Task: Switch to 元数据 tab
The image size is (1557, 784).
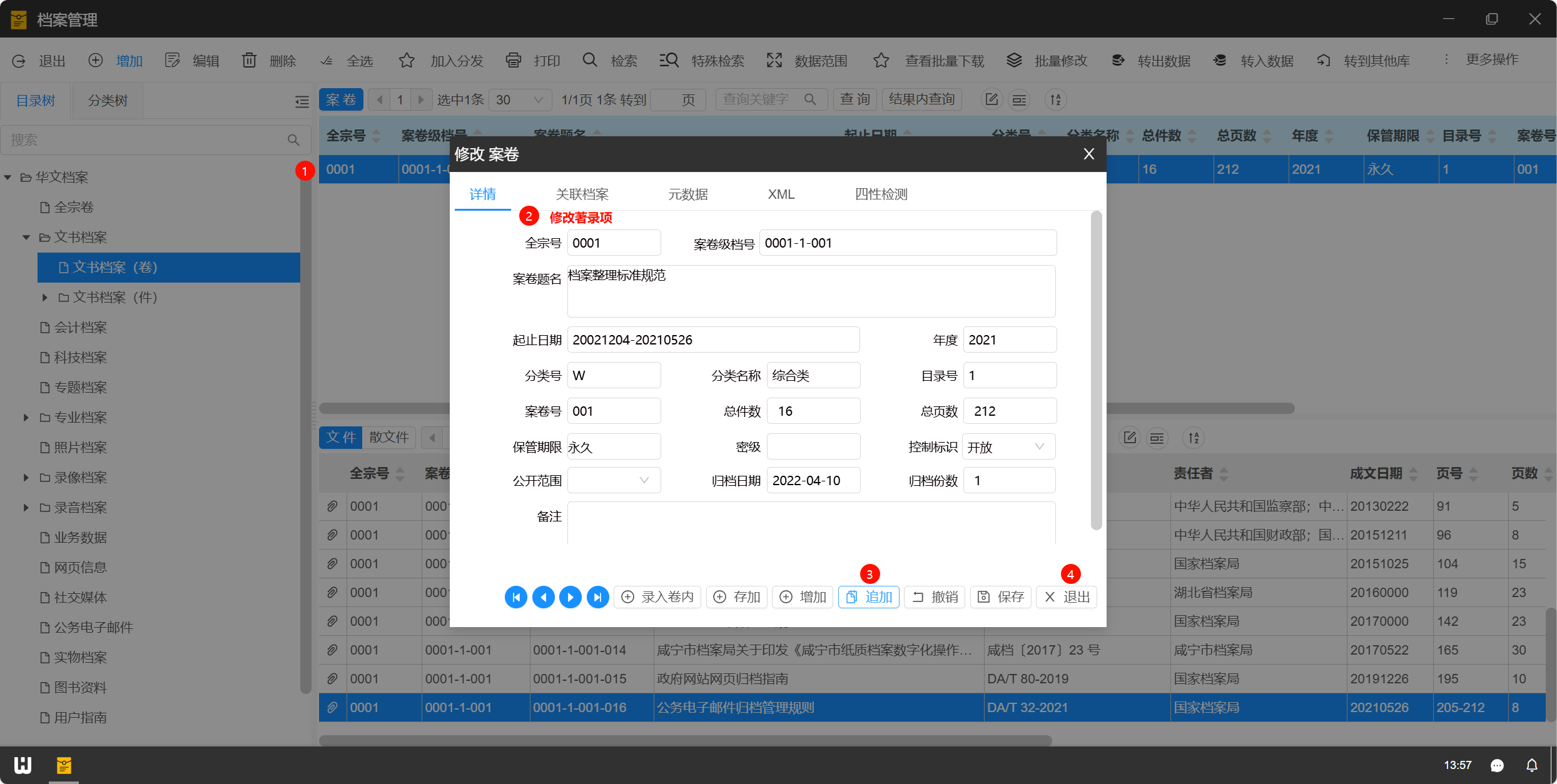Action: click(687, 194)
